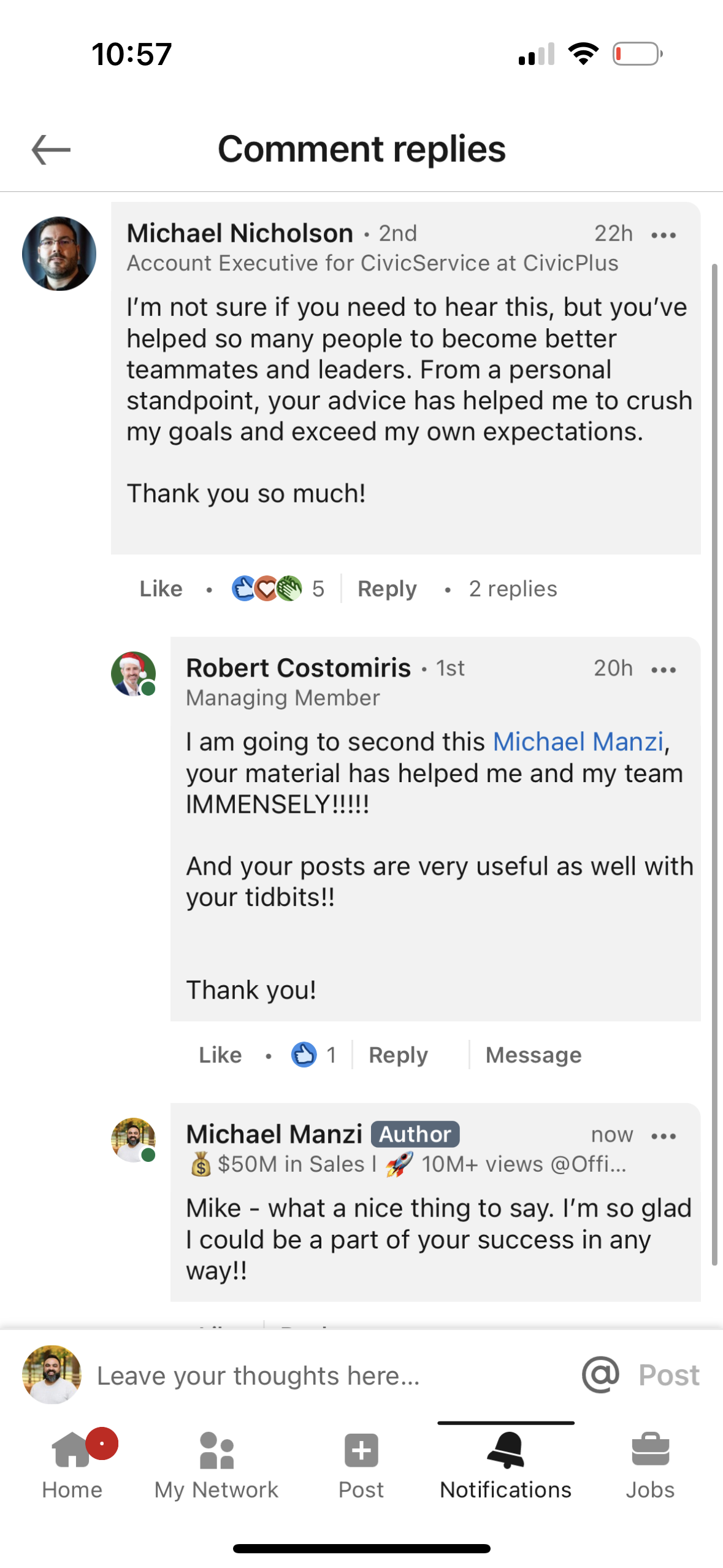723x1568 pixels.
Task: Like Michael Nicholson's comment
Action: pyautogui.click(x=161, y=589)
